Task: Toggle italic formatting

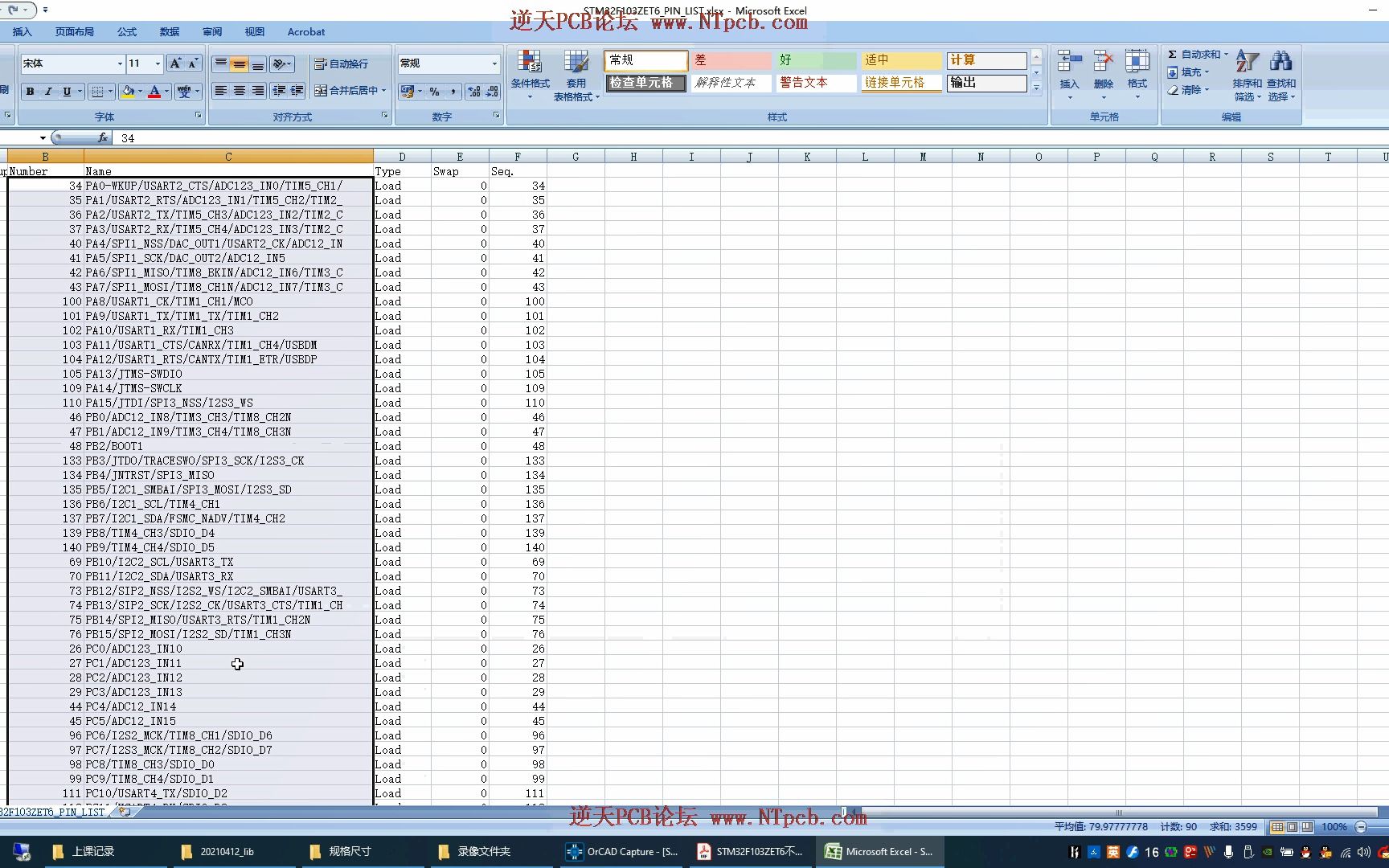Action: (x=48, y=91)
